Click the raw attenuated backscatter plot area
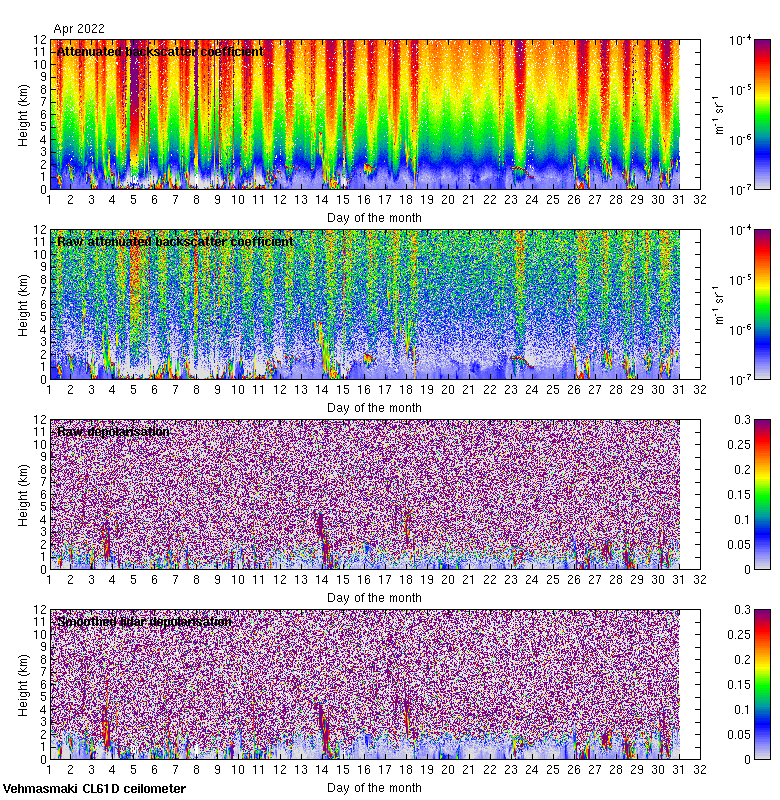The image size is (780, 800). pos(374,304)
